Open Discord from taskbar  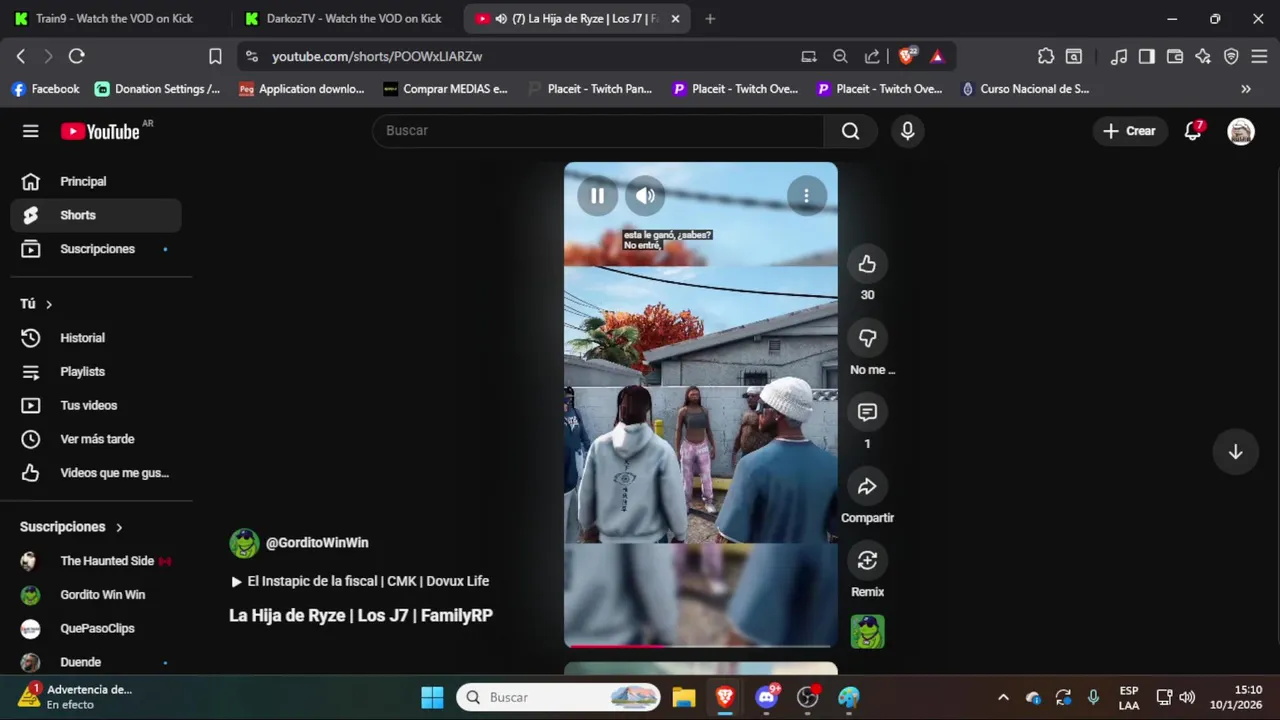tap(767, 697)
